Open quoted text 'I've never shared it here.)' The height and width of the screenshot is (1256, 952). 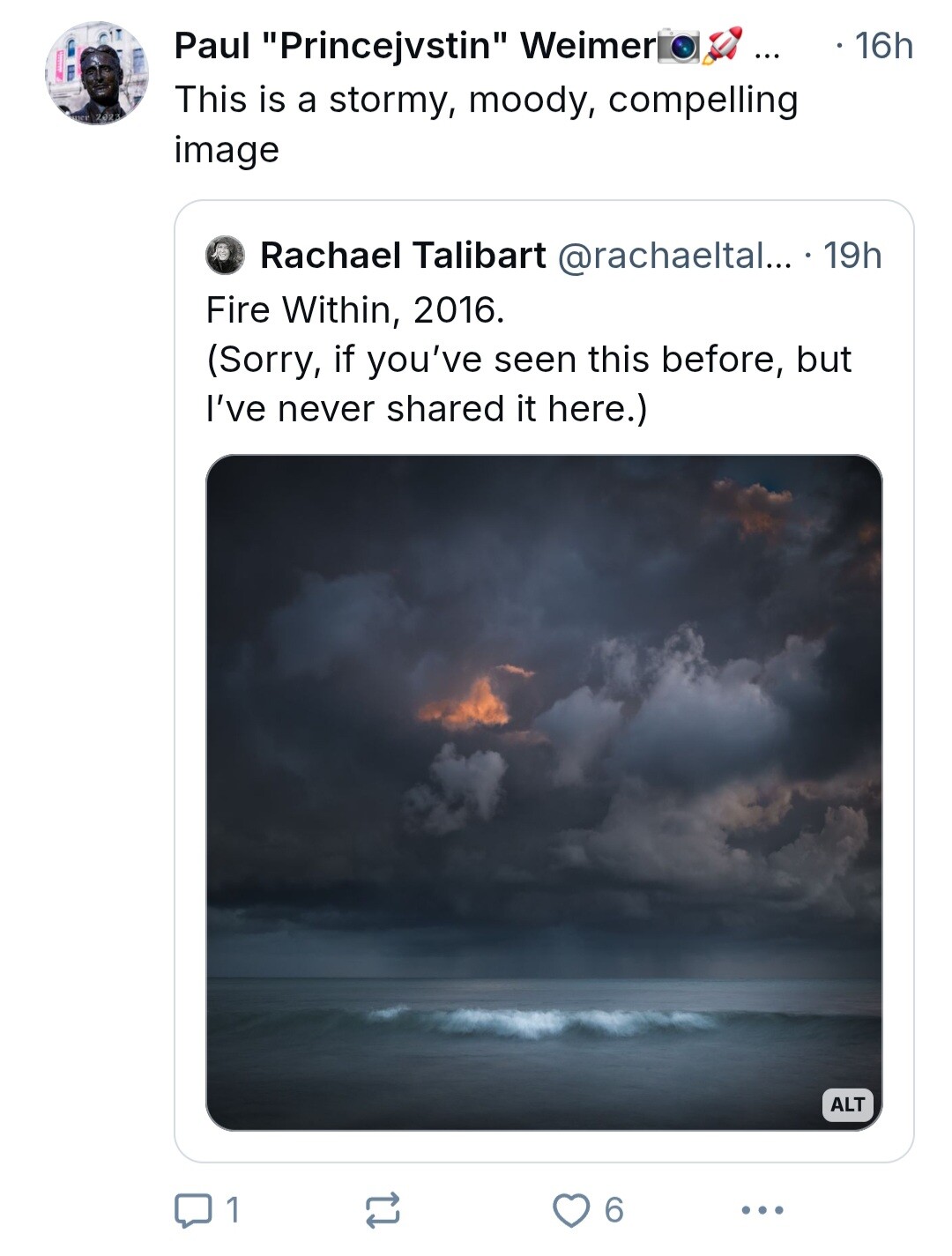click(x=427, y=409)
